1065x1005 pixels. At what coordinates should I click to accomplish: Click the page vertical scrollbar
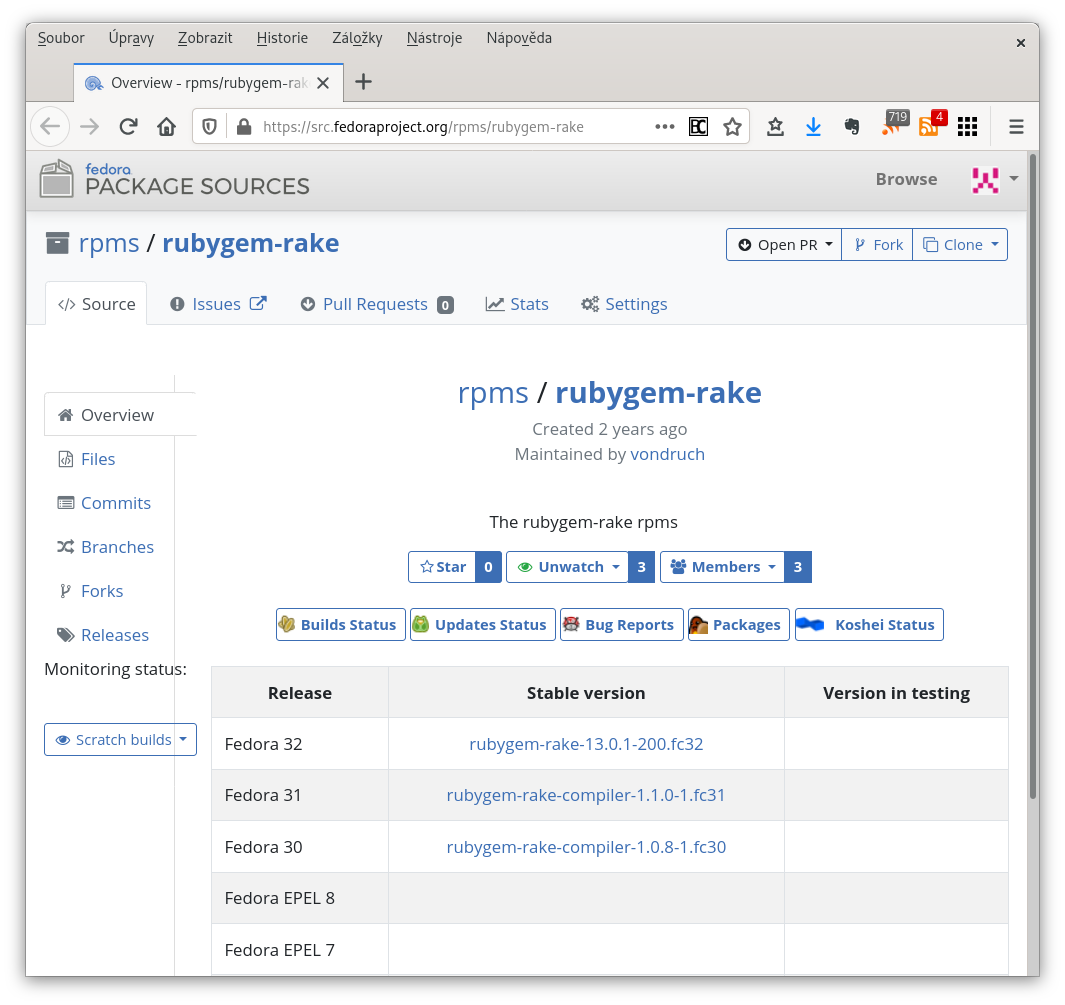pos(1033,475)
